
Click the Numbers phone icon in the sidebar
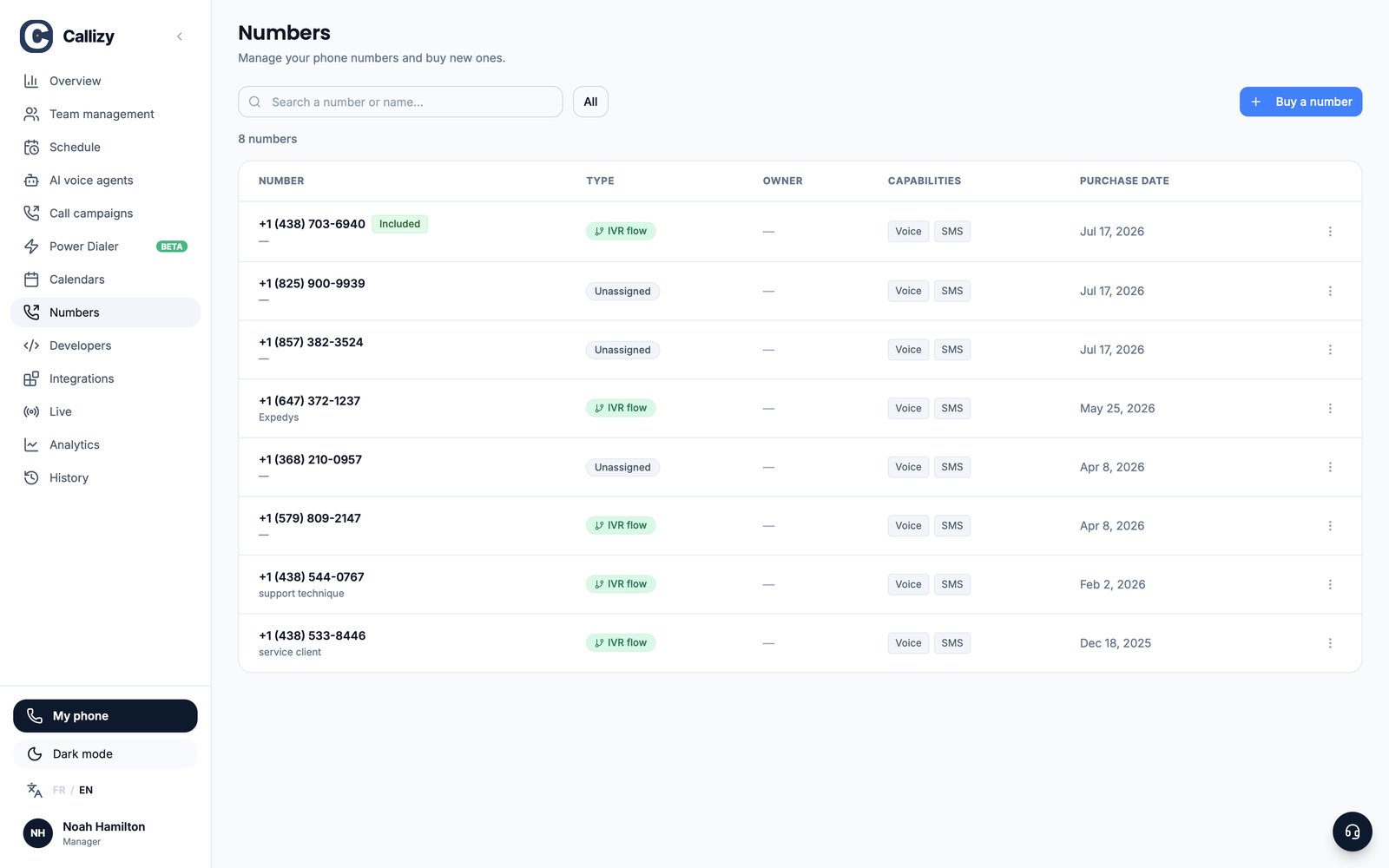pyautogui.click(x=31, y=312)
